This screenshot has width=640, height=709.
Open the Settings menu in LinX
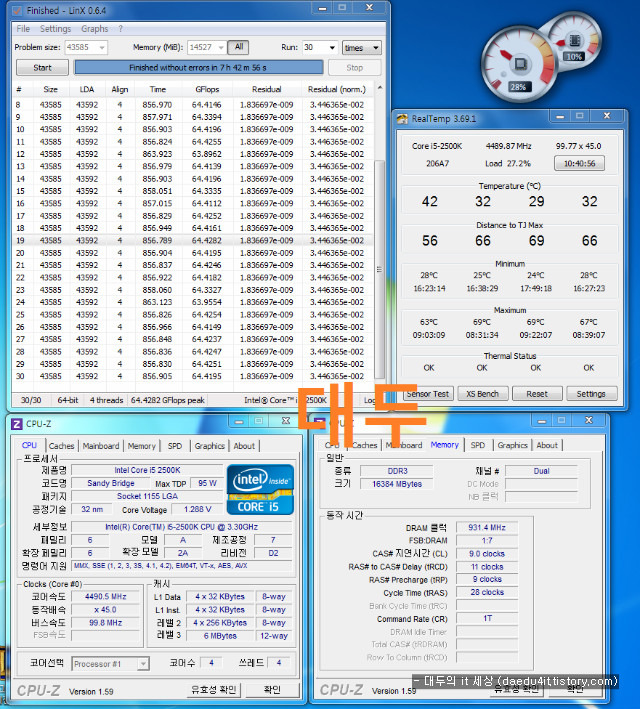[55, 28]
